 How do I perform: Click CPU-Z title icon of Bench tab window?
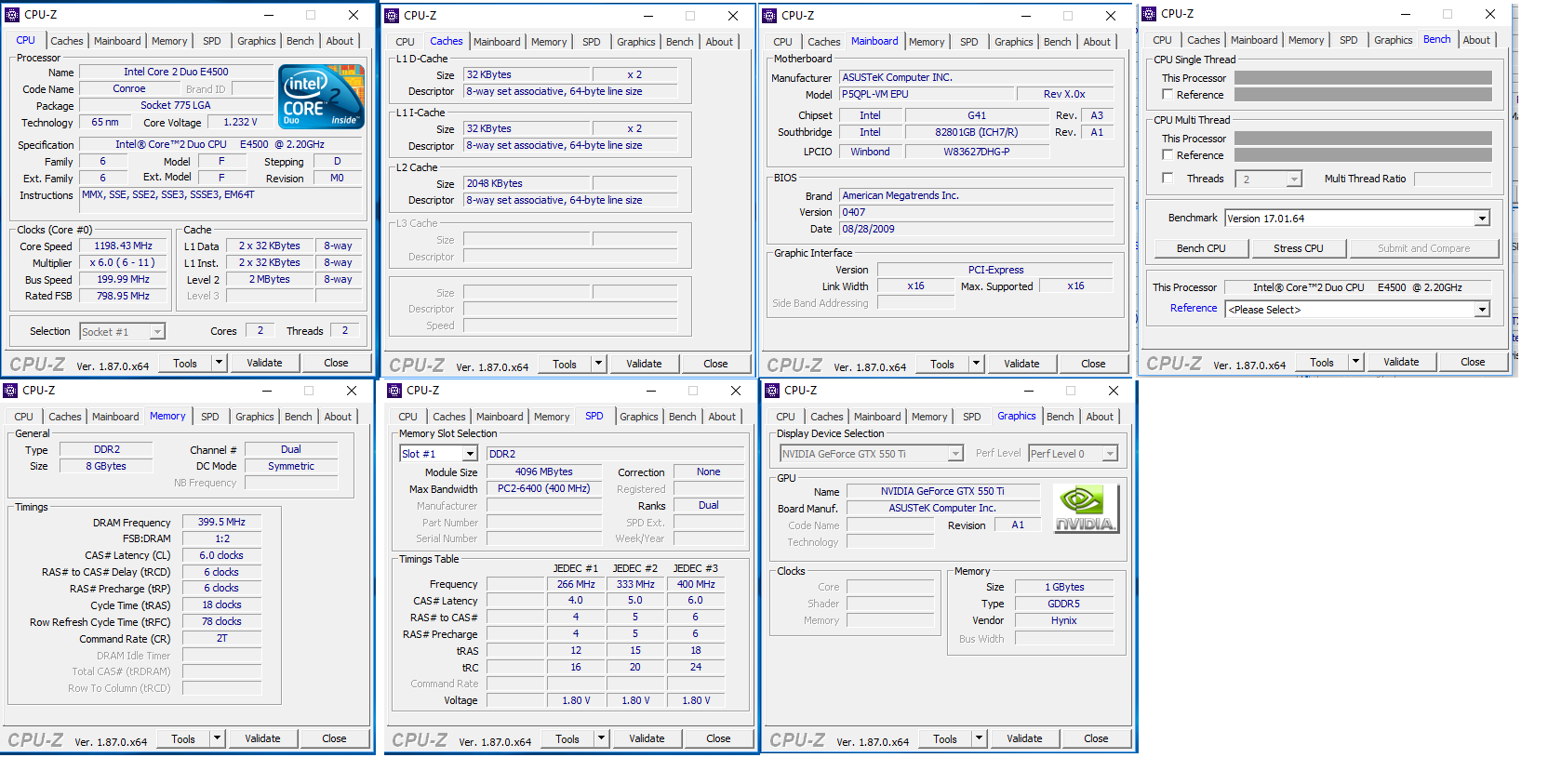pyautogui.click(x=1149, y=14)
